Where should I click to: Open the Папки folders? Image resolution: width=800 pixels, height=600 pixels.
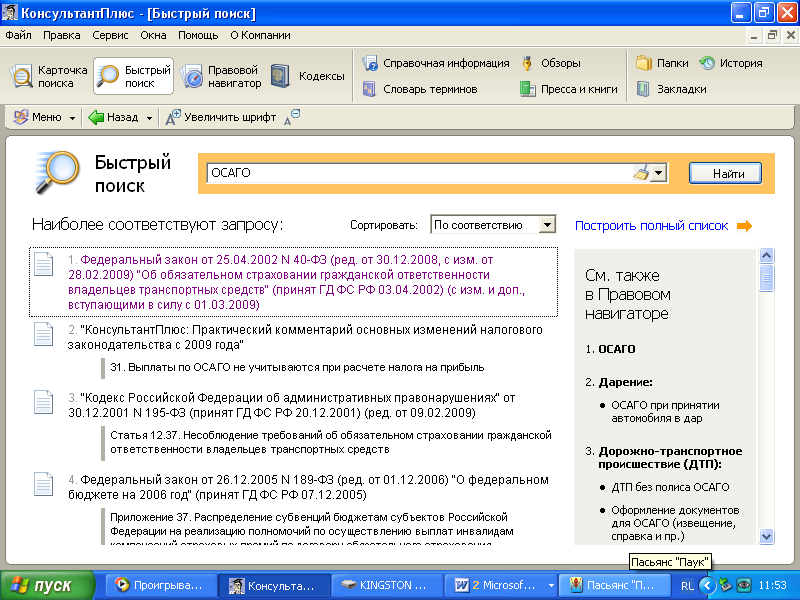coord(662,63)
